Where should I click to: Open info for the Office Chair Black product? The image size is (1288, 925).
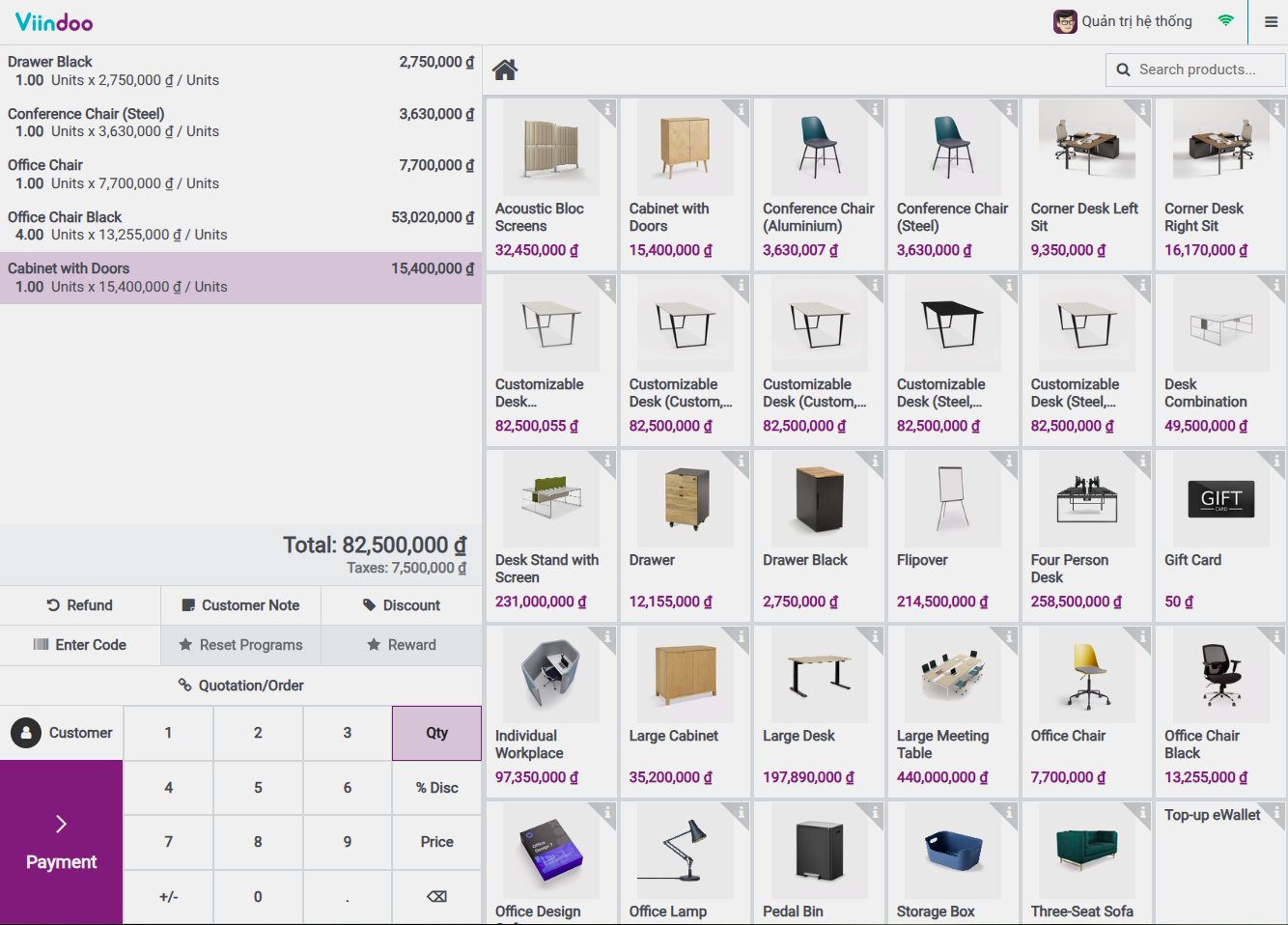(1274, 638)
